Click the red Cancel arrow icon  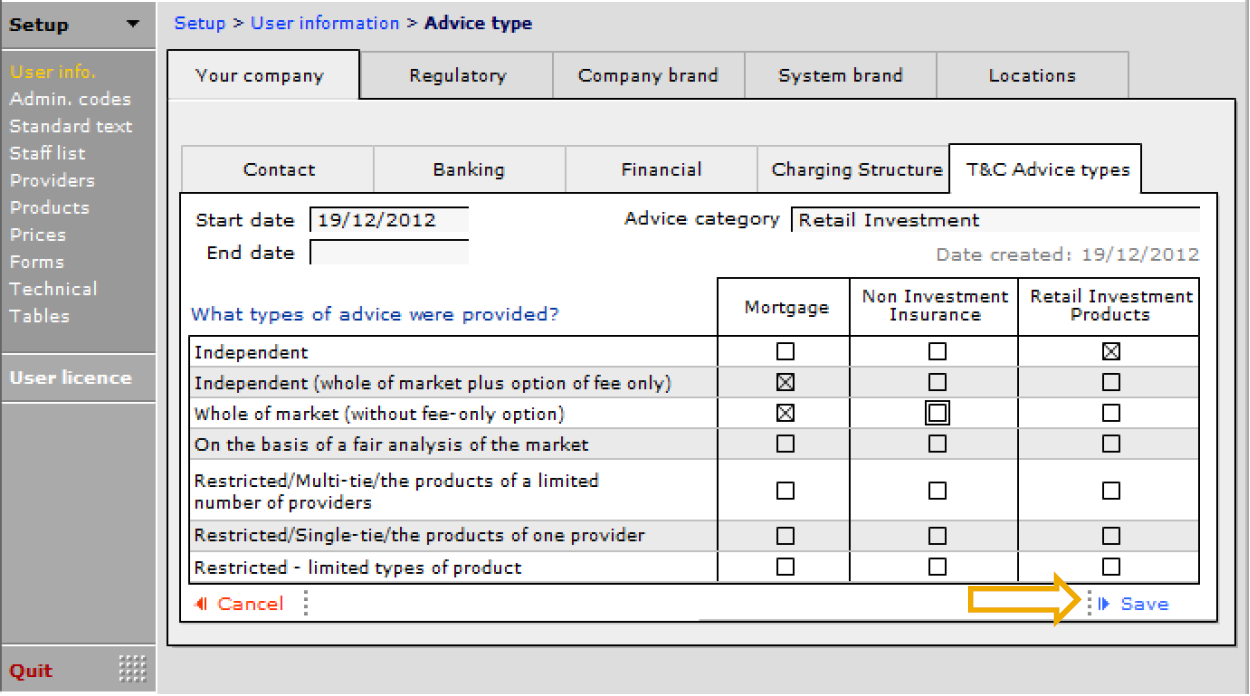click(201, 604)
